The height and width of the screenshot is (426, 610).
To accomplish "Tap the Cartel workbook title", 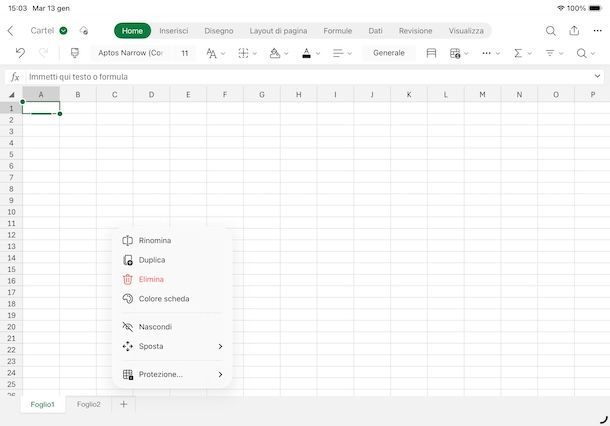I will 42,31.
